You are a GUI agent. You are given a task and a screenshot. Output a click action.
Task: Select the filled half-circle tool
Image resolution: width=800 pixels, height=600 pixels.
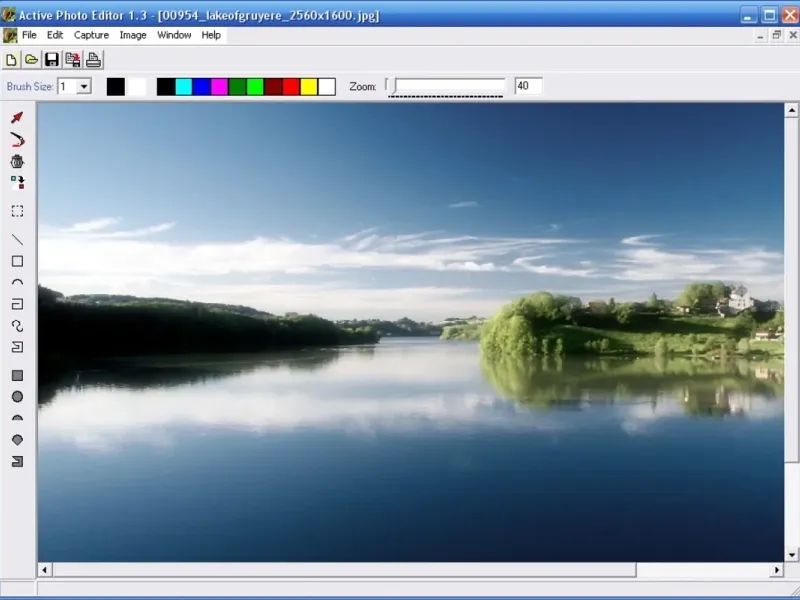point(17,418)
